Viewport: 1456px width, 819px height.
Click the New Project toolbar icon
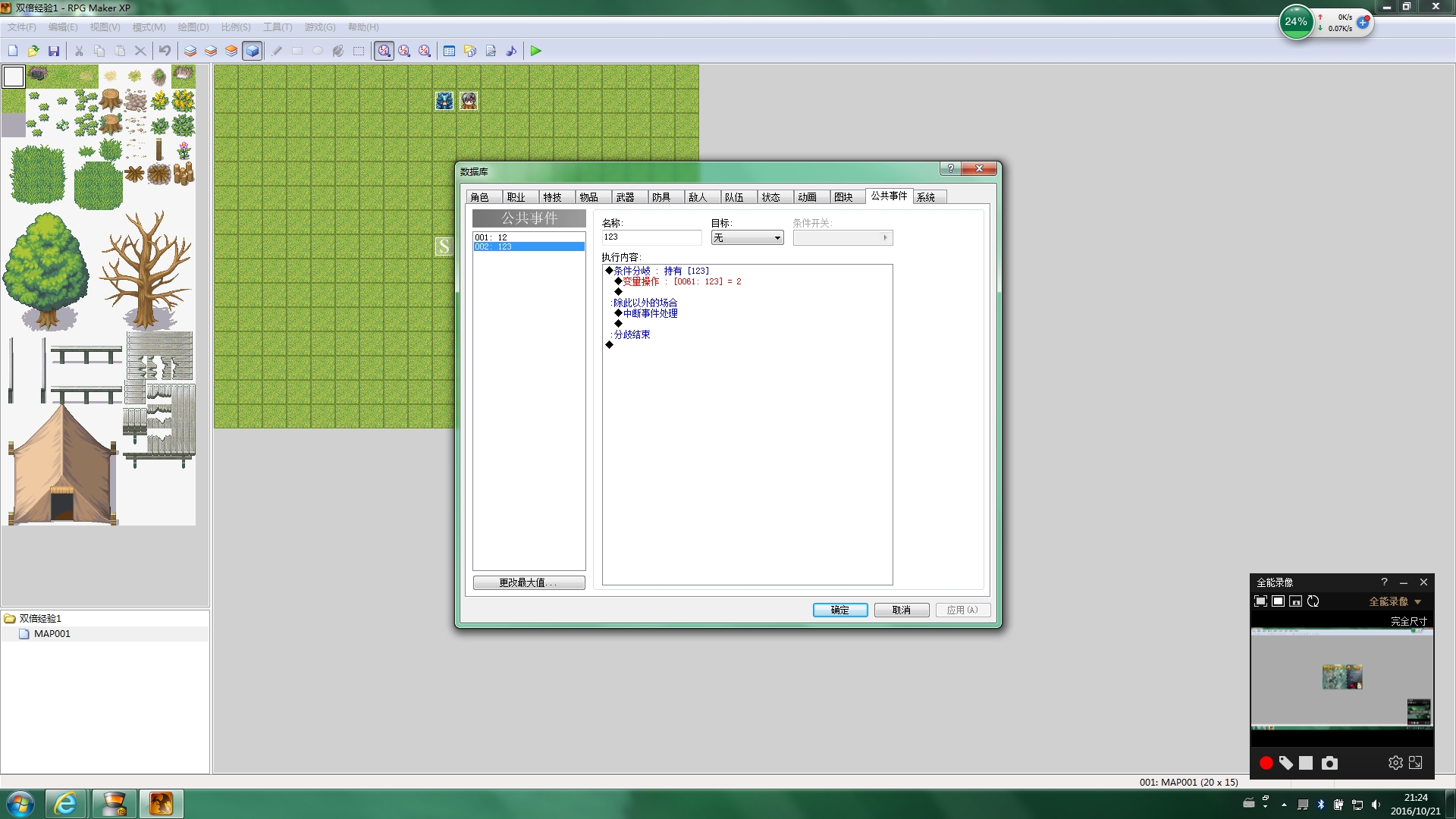tap(13, 51)
